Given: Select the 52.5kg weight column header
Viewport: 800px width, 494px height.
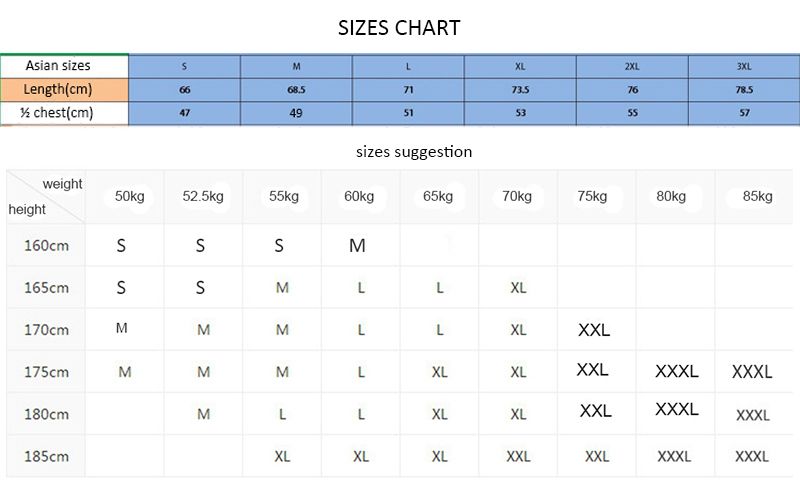Looking at the screenshot, I should click(203, 197).
